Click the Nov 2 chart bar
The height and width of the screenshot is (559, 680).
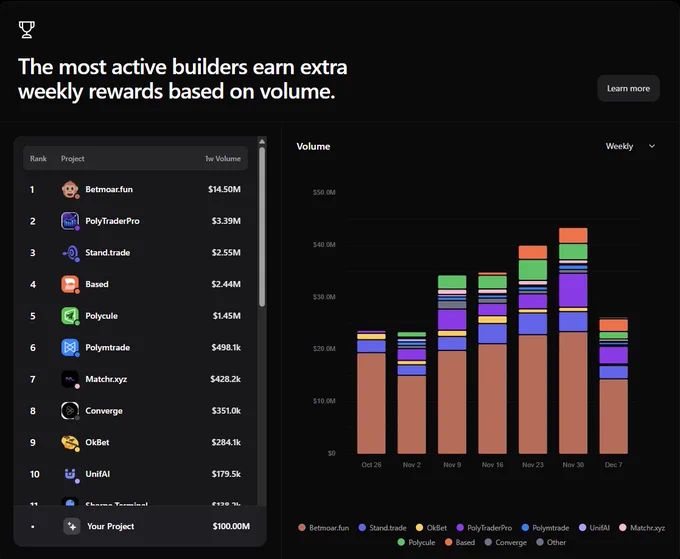pyautogui.click(x=412, y=393)
